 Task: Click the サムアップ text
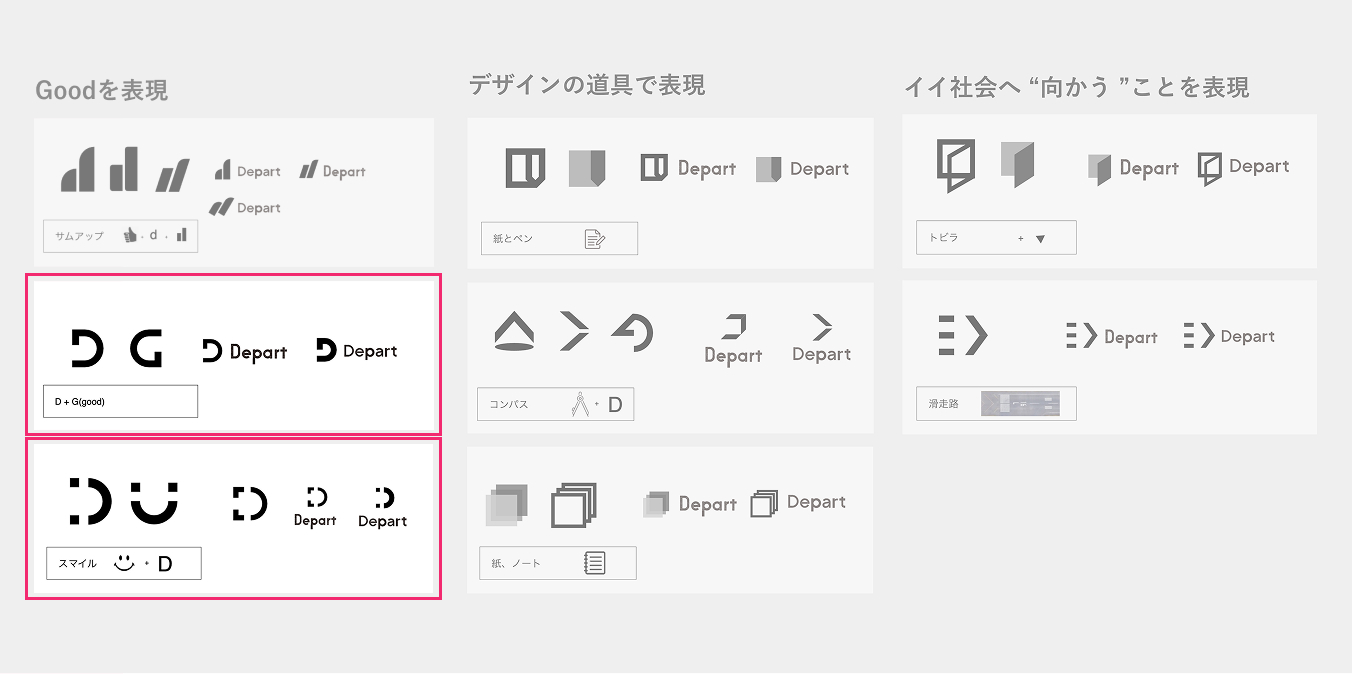click(x=79, y=236)
